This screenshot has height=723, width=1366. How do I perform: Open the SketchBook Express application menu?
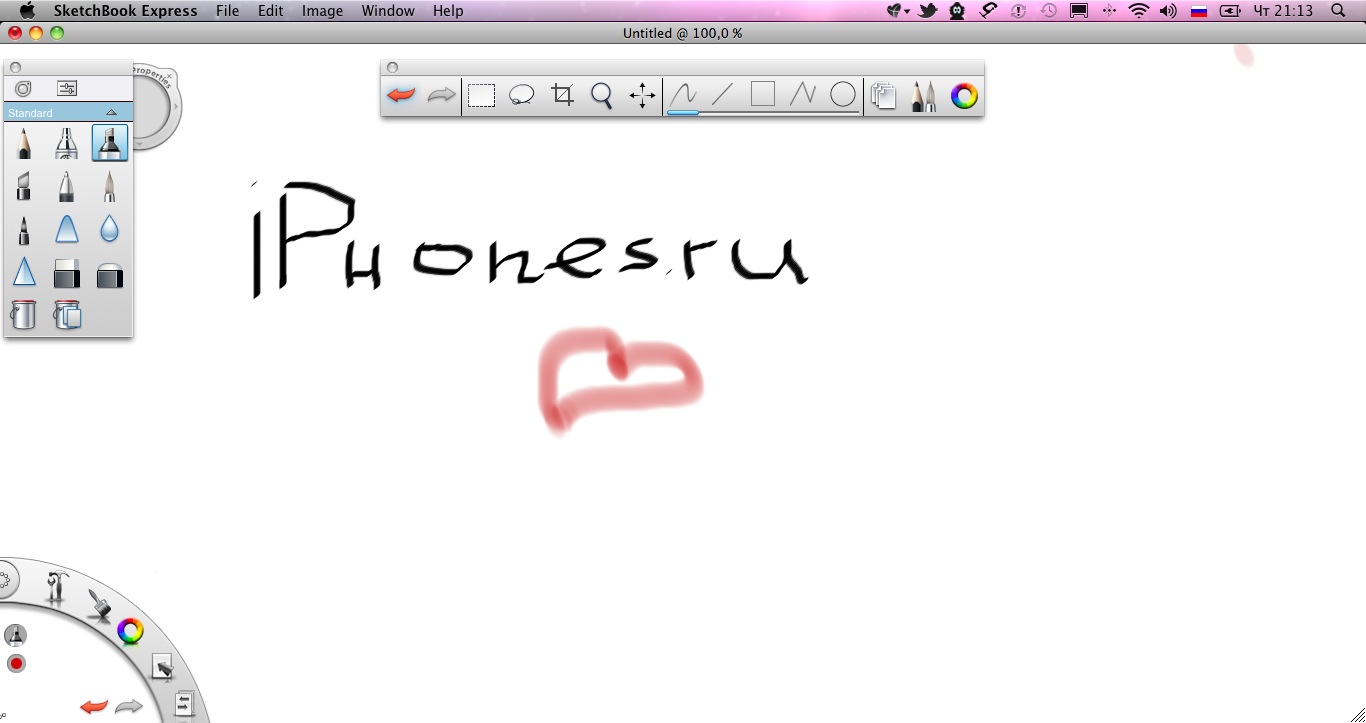125,11
